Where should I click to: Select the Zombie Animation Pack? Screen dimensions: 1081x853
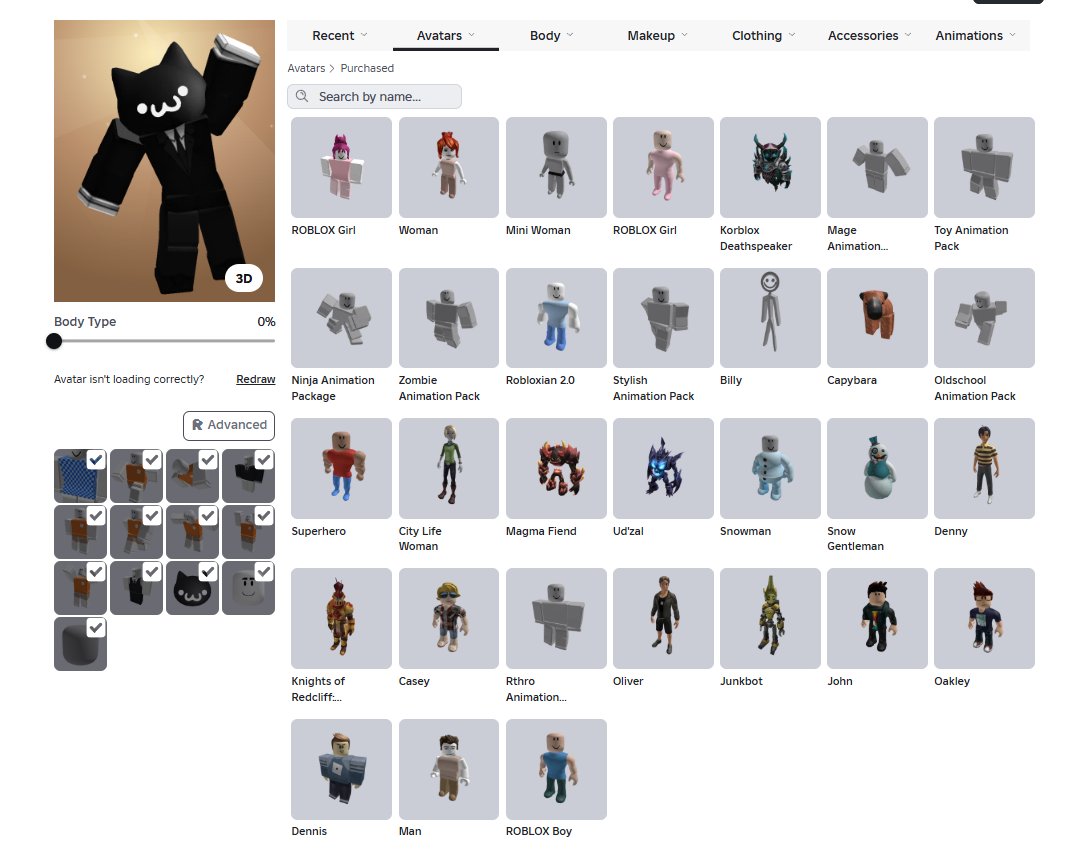click(x=449, y=318)
